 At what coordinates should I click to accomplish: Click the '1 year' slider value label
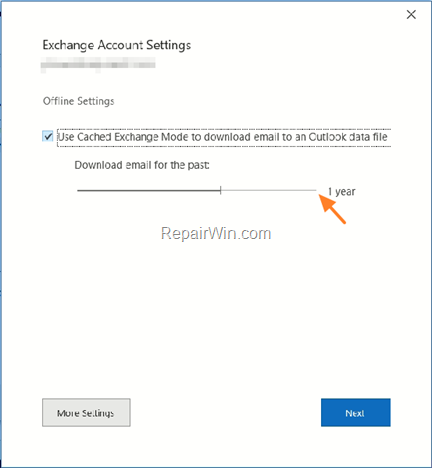point(341,192)
